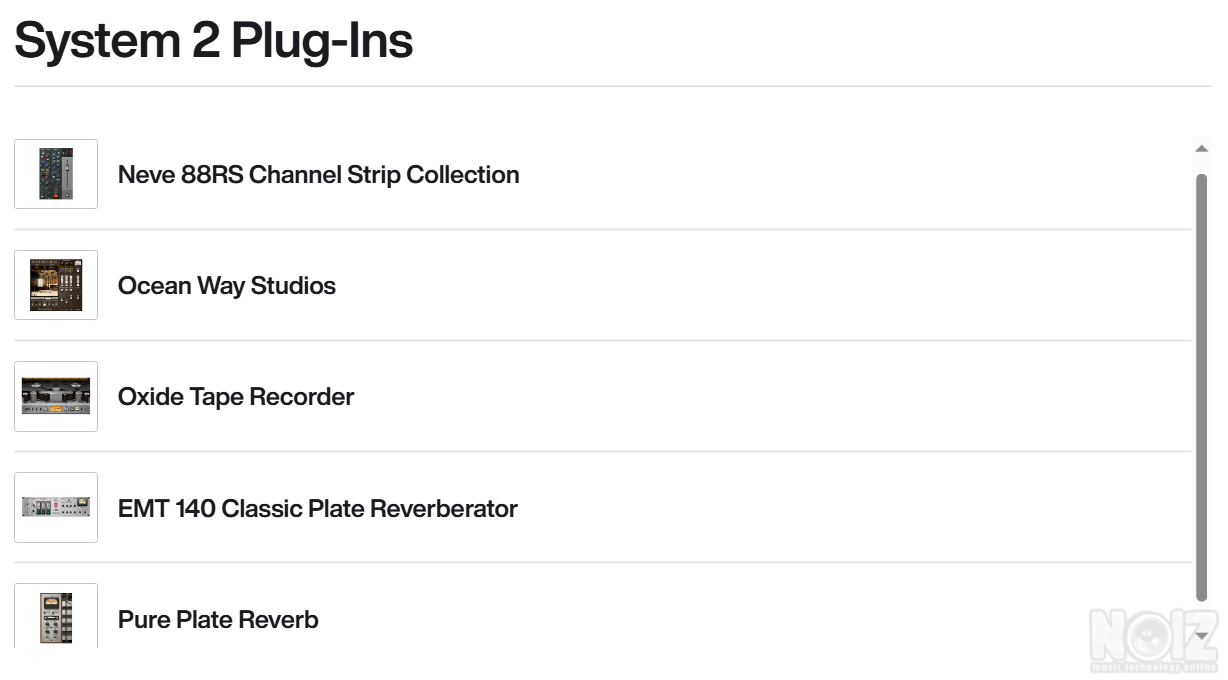
Task: Click the scroll up arrow of the list
Action: tap(1201, 149)
